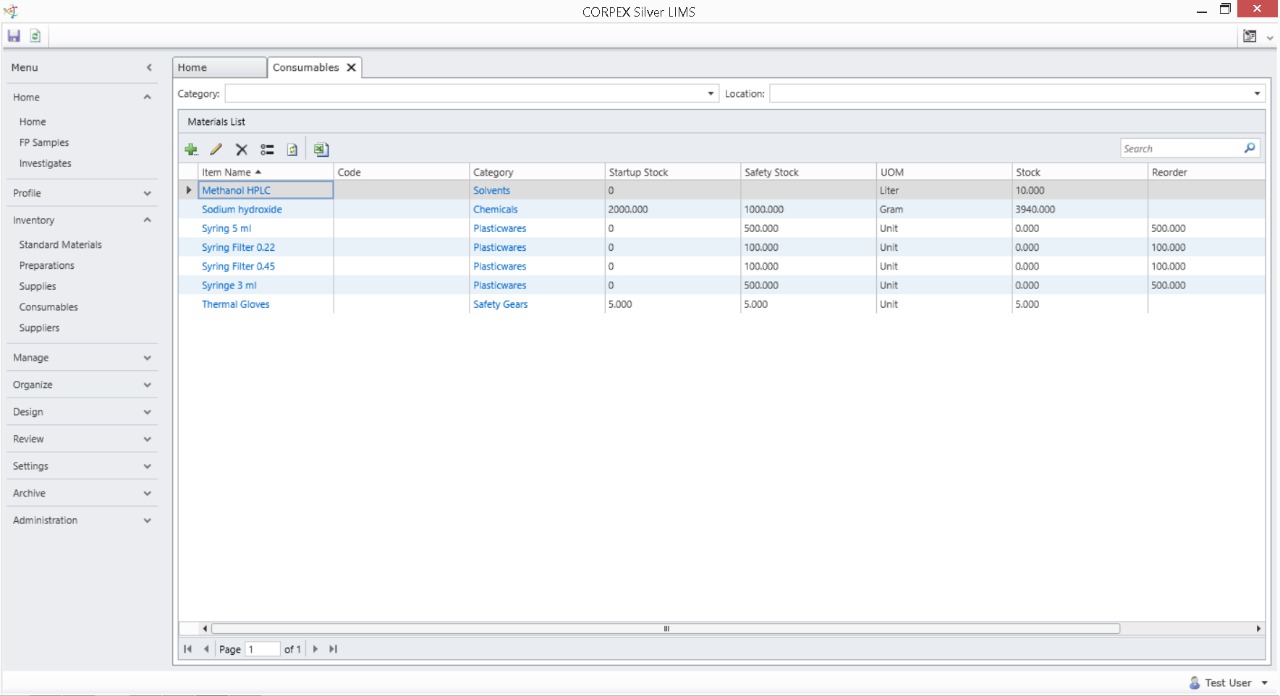This screenshot has height=696, width=1280.
Task: Click the list details icon in Materials toolbar
Action: [267, 150]
